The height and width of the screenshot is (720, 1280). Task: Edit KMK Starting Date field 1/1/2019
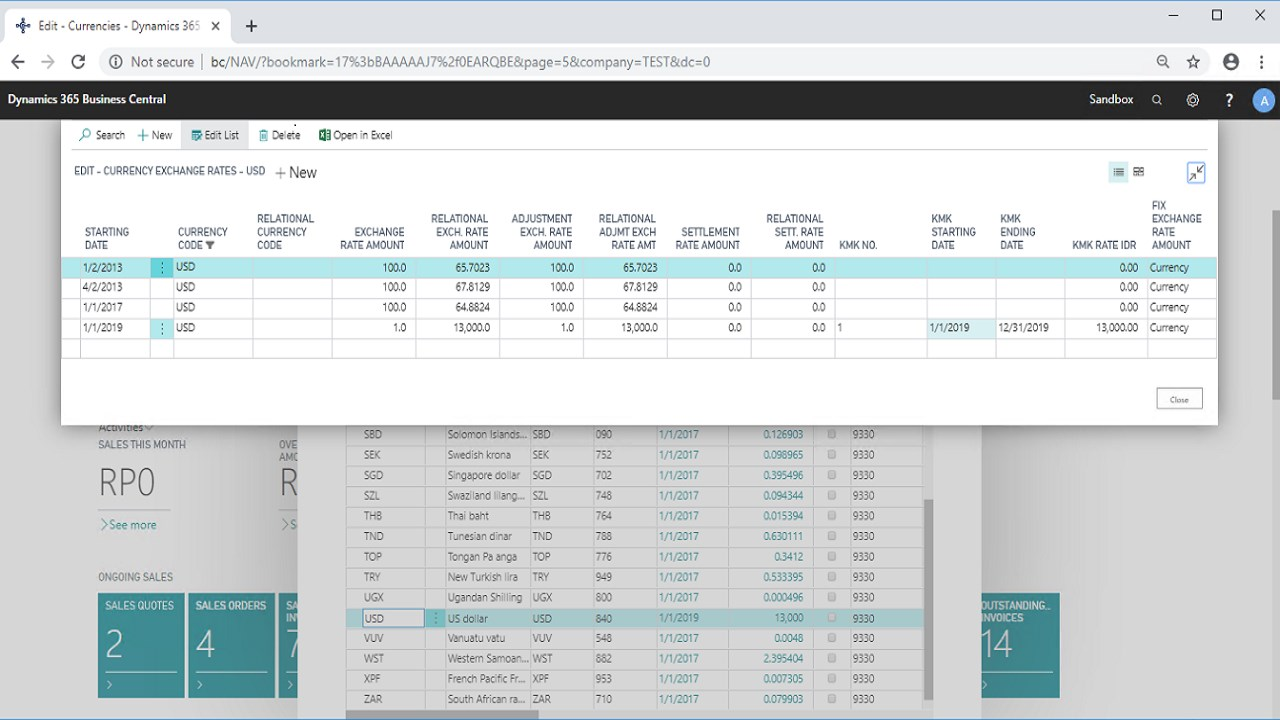click(961, 328)
